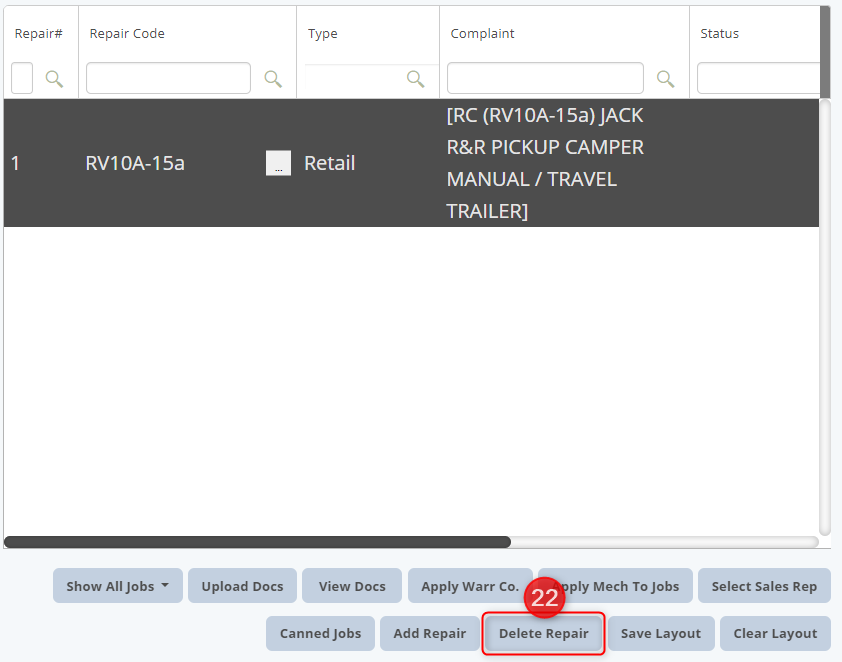
Task: Expand the Show All Jobs dropdown
Action: [x=118, y=586]
